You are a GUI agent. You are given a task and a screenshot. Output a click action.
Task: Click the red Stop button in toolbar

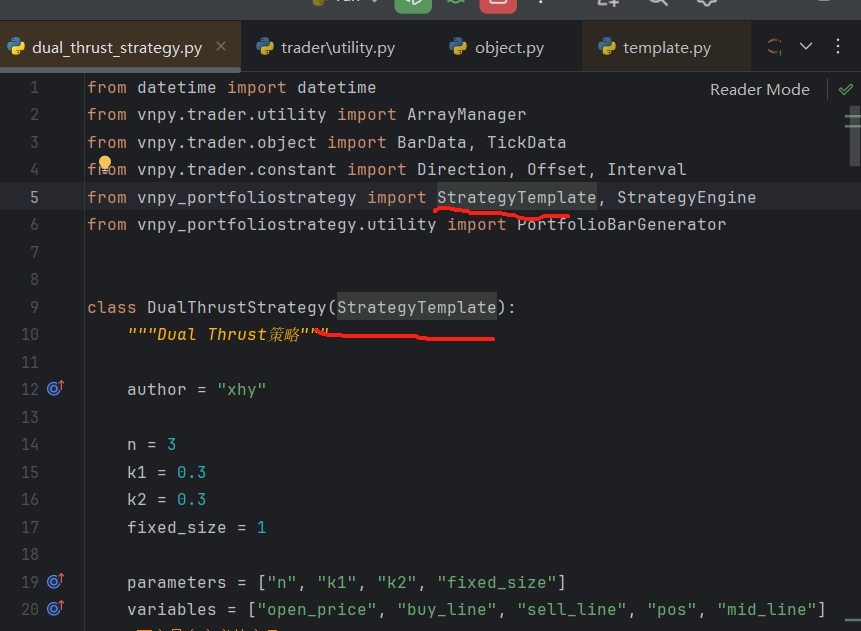coord(498,4)
